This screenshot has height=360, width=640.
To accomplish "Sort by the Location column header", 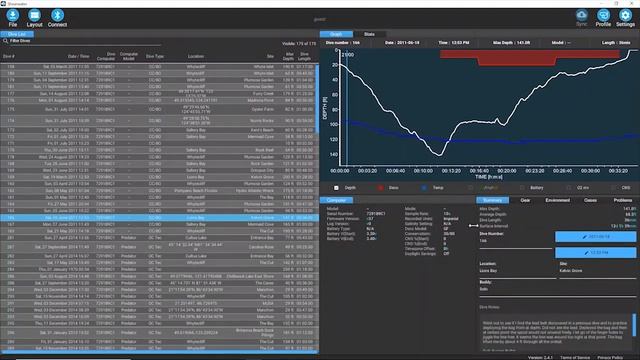I will click(x=196, y=56).
